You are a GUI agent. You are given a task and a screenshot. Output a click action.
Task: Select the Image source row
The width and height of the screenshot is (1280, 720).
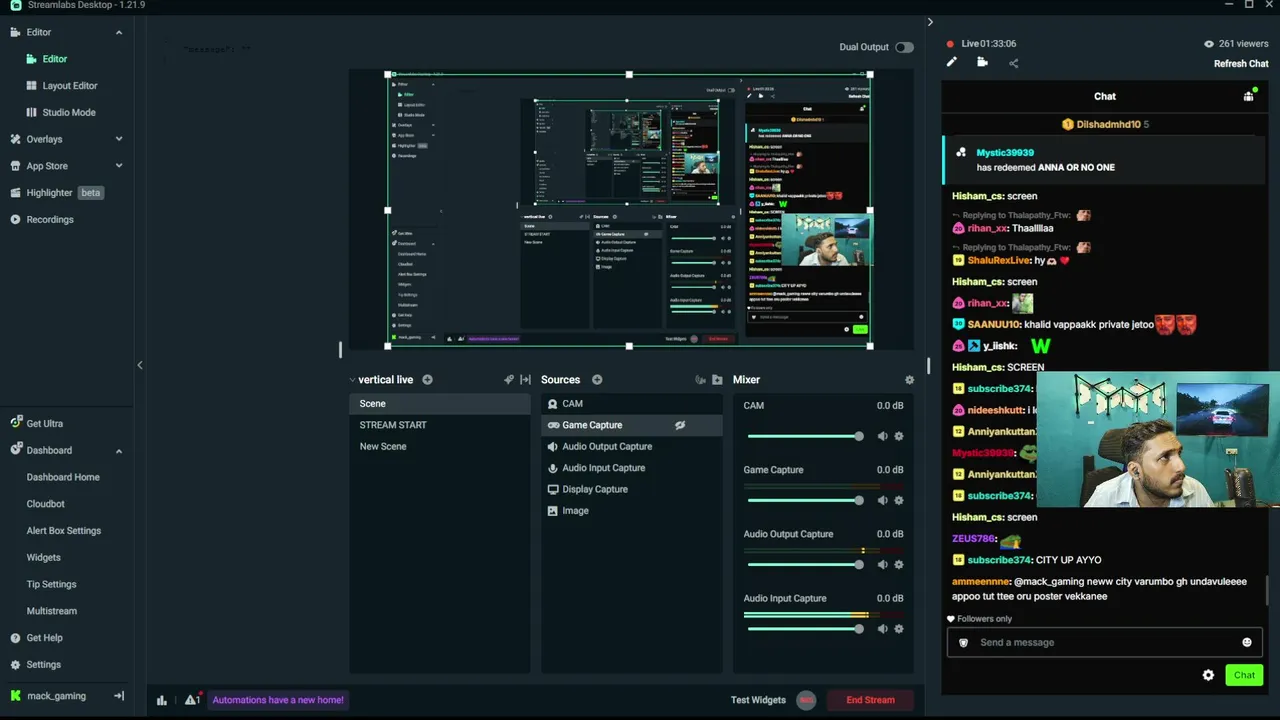632,511
